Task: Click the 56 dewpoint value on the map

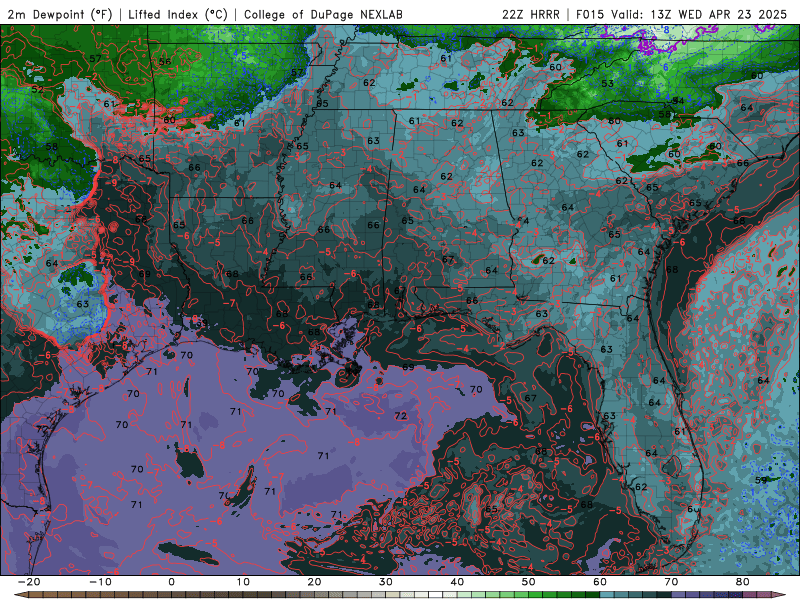Action: point(165,62)
